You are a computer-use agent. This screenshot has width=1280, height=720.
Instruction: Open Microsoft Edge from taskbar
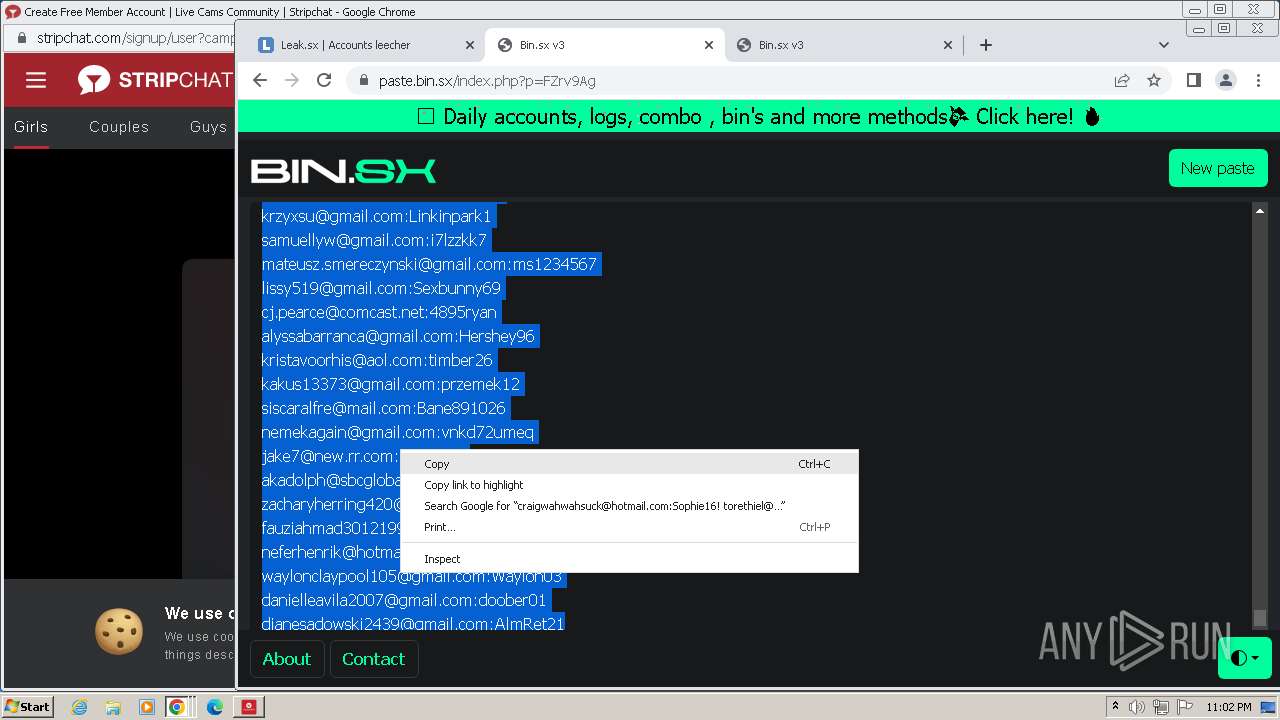tap(214, 707)
